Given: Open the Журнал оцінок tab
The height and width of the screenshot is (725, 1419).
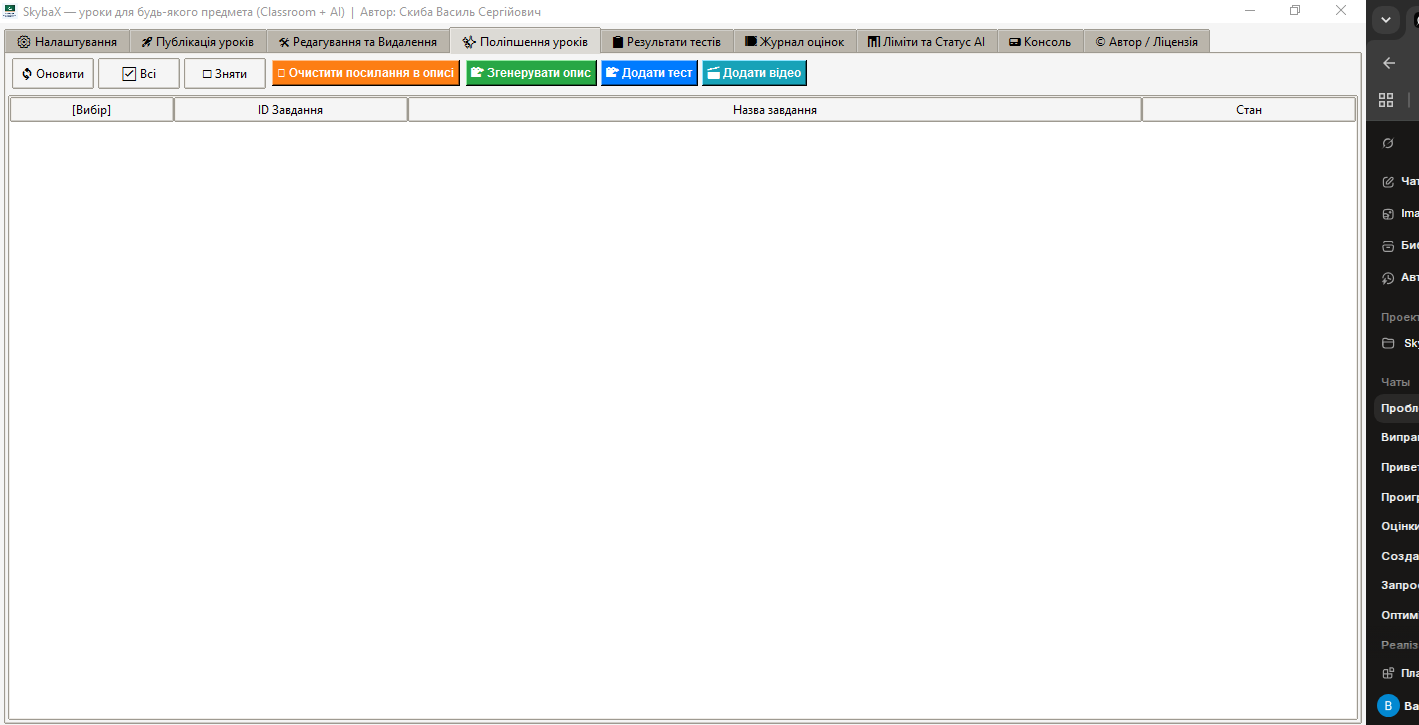Looking at the screenshot, I should pos(795,42).
